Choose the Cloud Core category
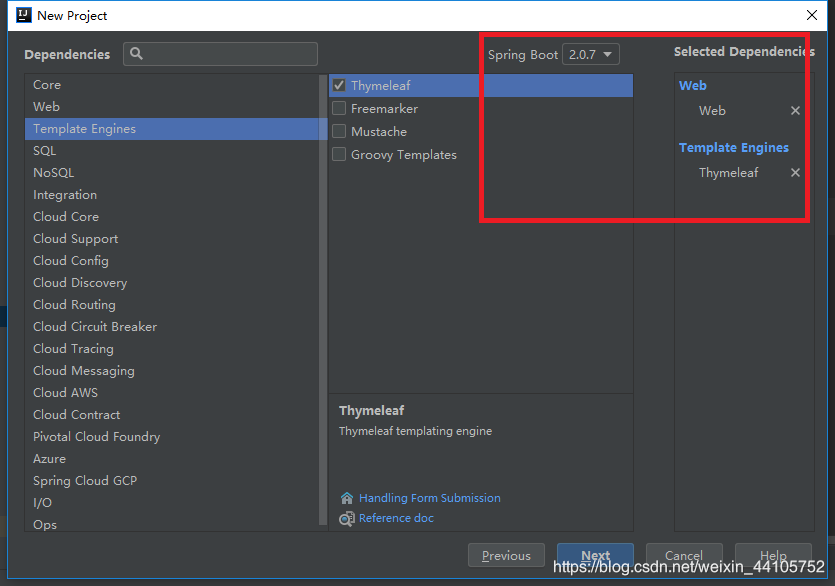Viewport: 835px width, 586px height. (x=172, y=217)
